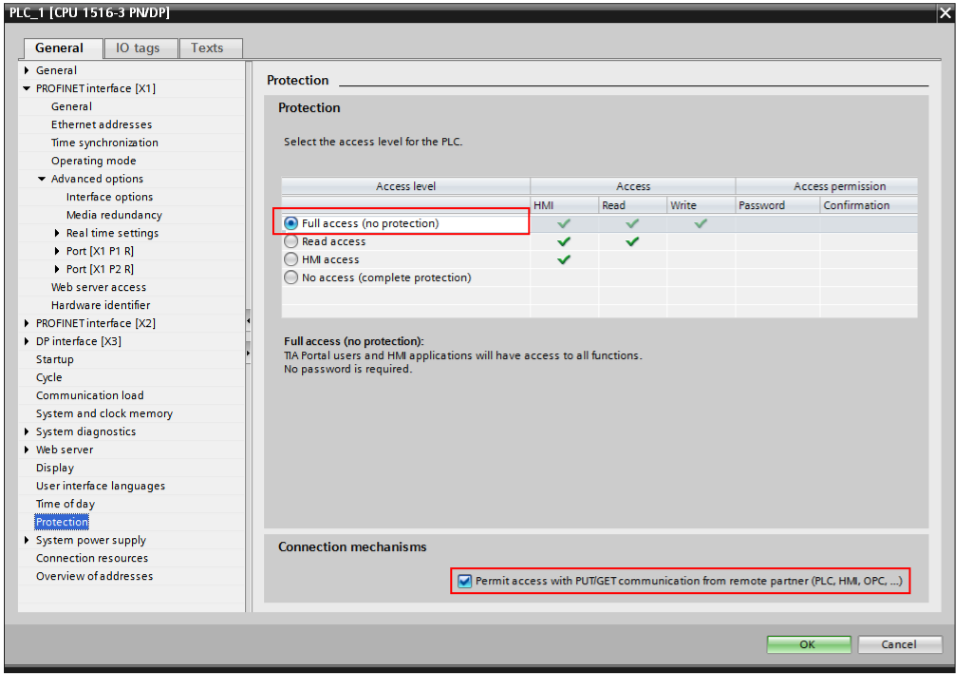Expand the PROFINET interface [X2] node

pos(26,323)
